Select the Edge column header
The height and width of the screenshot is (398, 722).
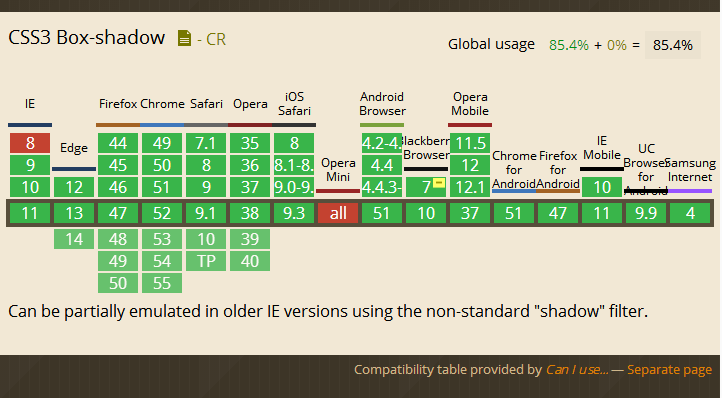[x=74, y=148]
